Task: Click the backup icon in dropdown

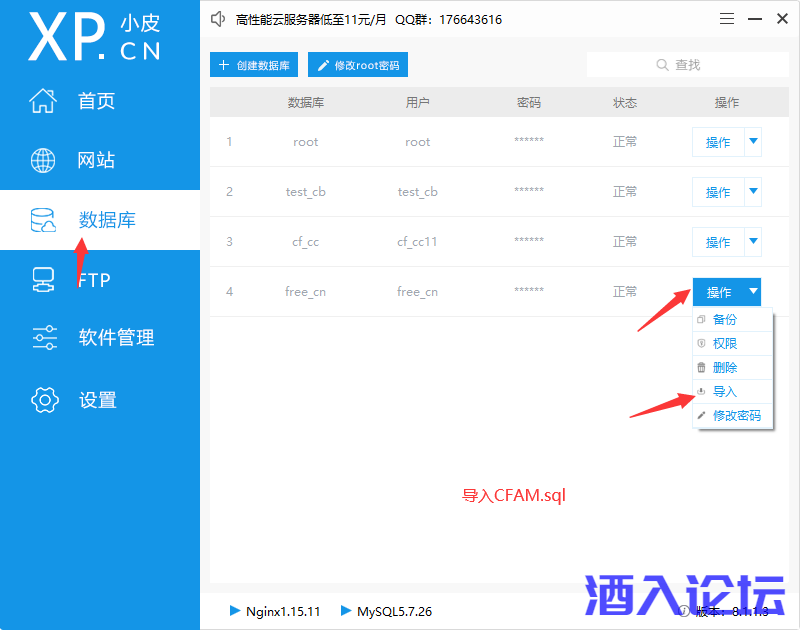Action: point(701,319)
